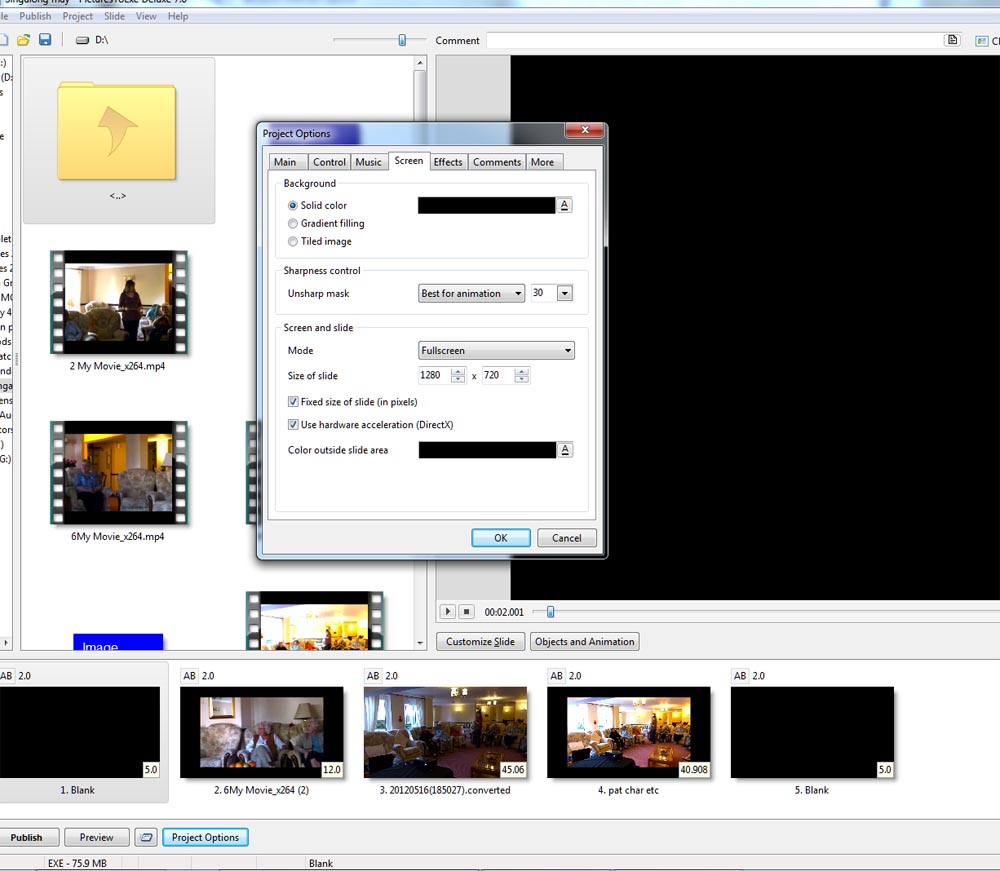This screenshot has height=871, width=1000.
Task: Toggle AB transition on slide 2
Action: (189, 676)
